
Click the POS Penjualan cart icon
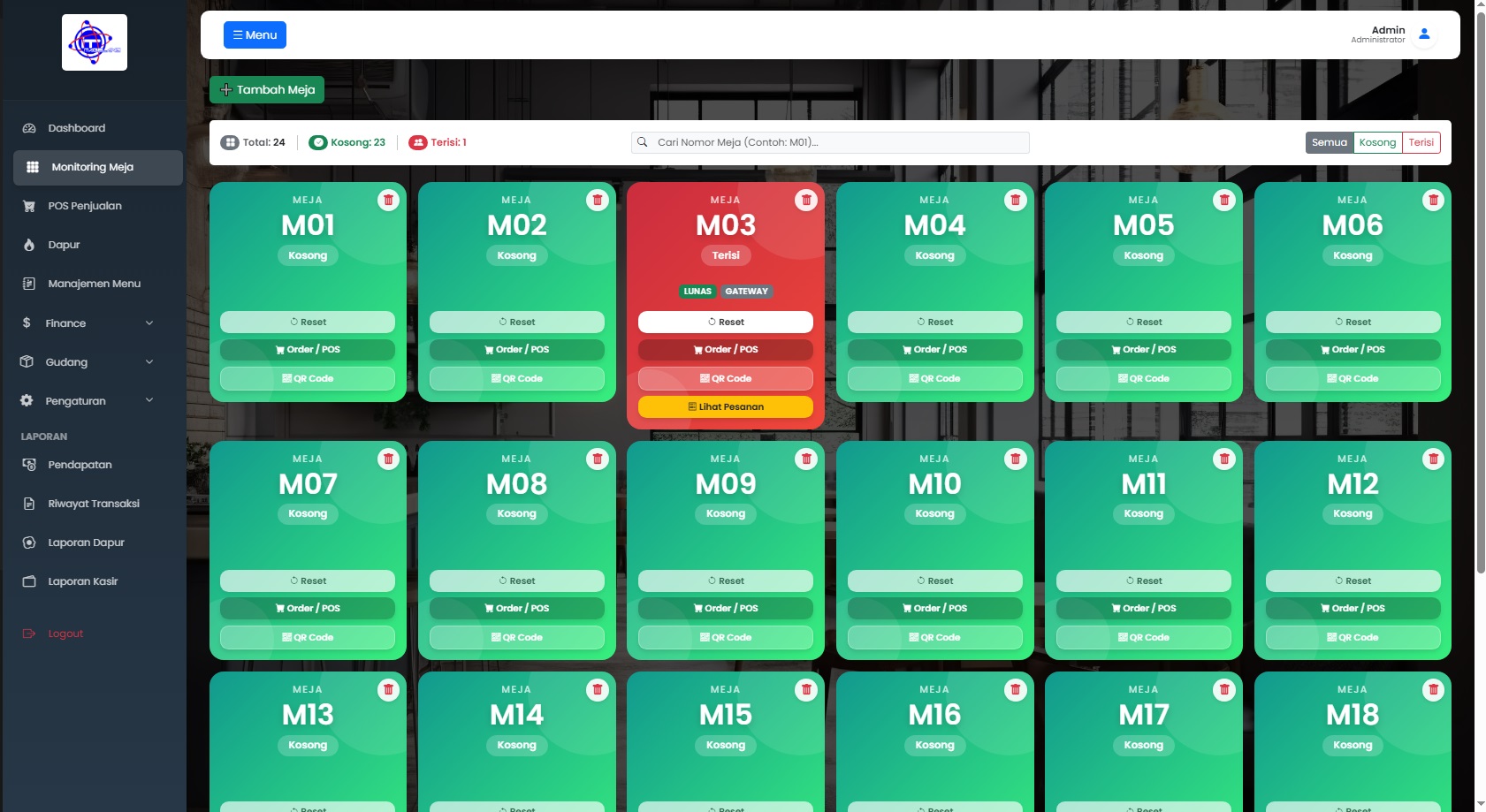click(29, 206)
